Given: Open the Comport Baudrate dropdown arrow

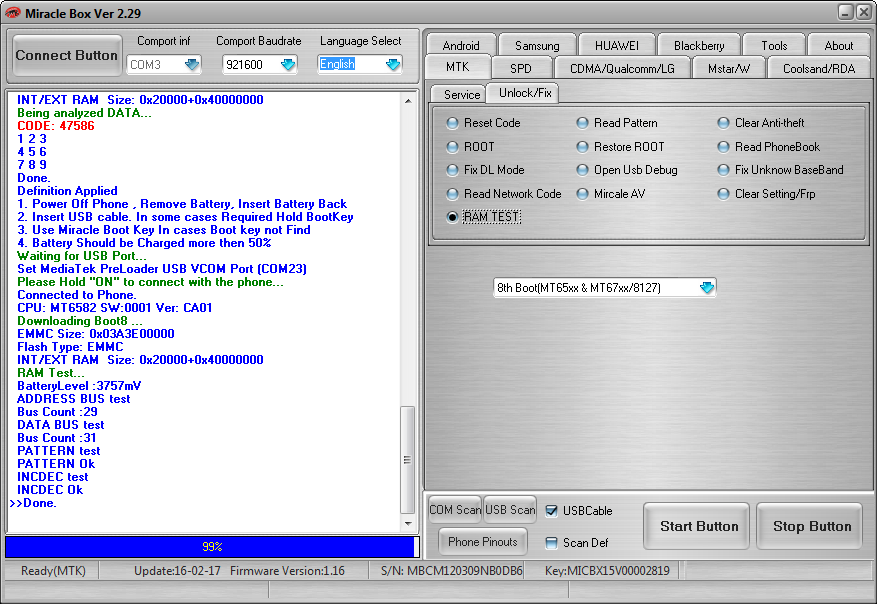Looking at the screenshot, I should [288, 64].
